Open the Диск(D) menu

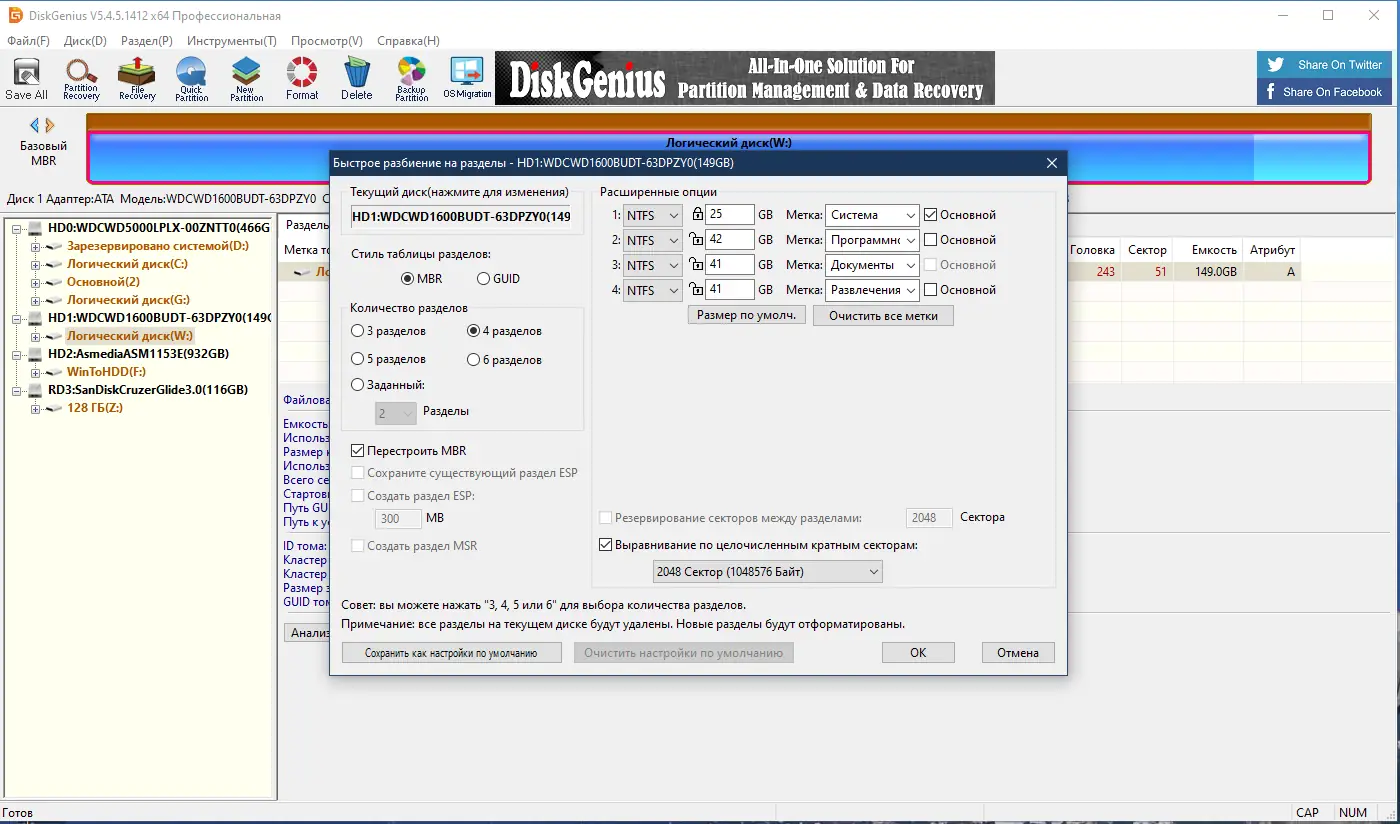click(x=85, y=41)
